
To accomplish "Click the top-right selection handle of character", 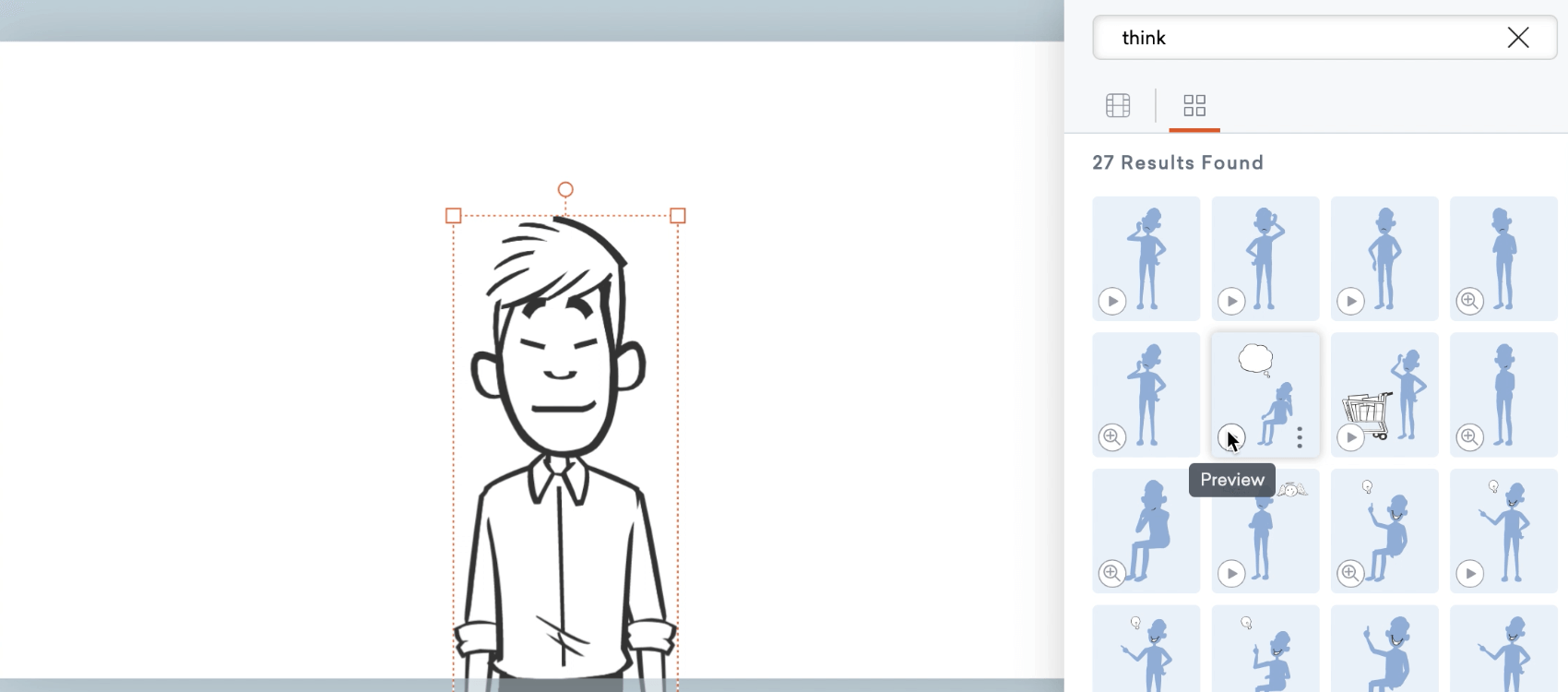I will click(678, 215).
